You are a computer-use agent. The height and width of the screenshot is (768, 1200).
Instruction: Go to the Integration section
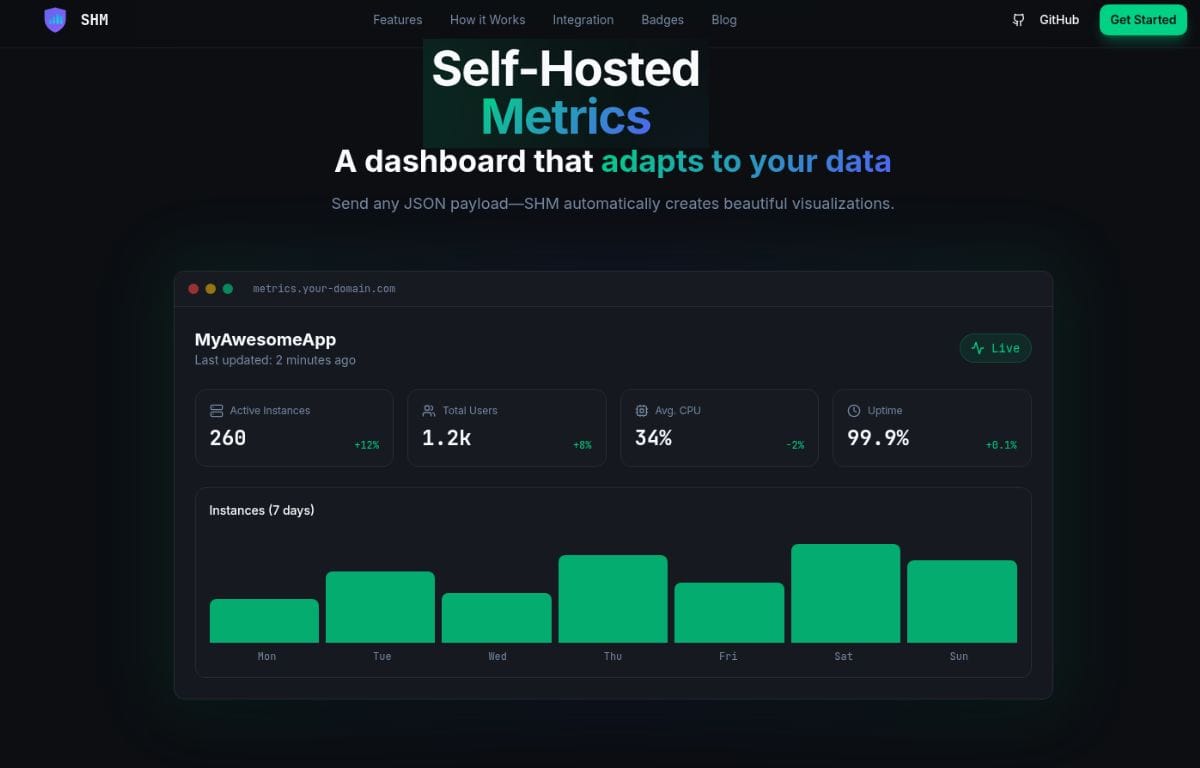coord(583,20)
